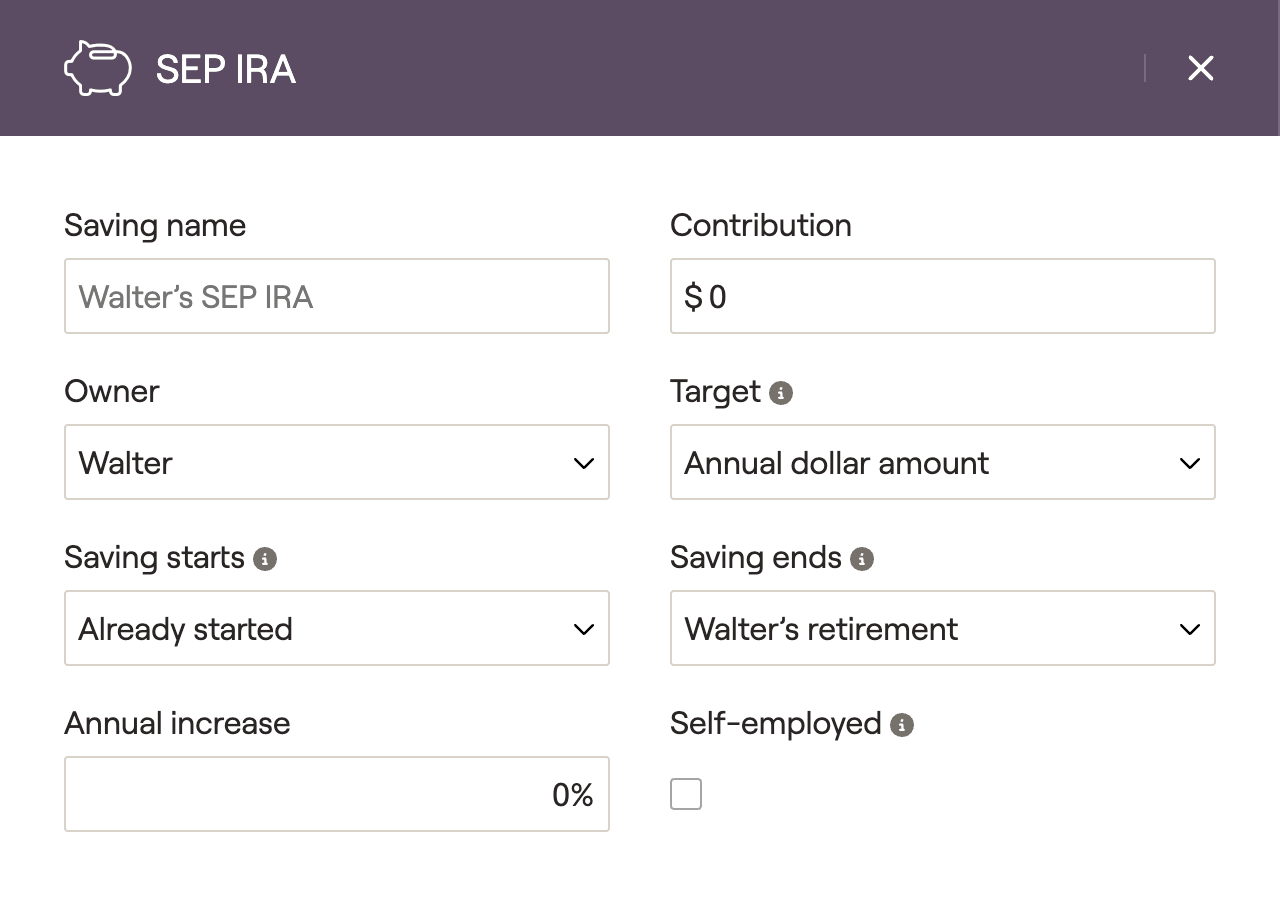Open the Owner dropdown showing Walter
Screen dimensions: 1280x902
337,462
